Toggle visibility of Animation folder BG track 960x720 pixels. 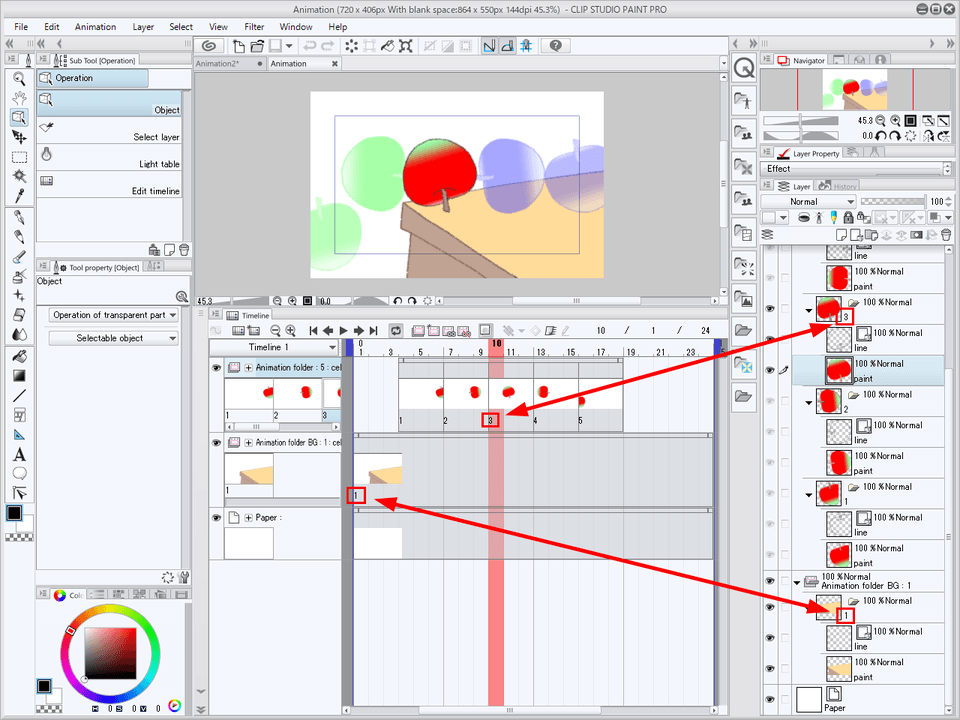(x=216, y=443)
